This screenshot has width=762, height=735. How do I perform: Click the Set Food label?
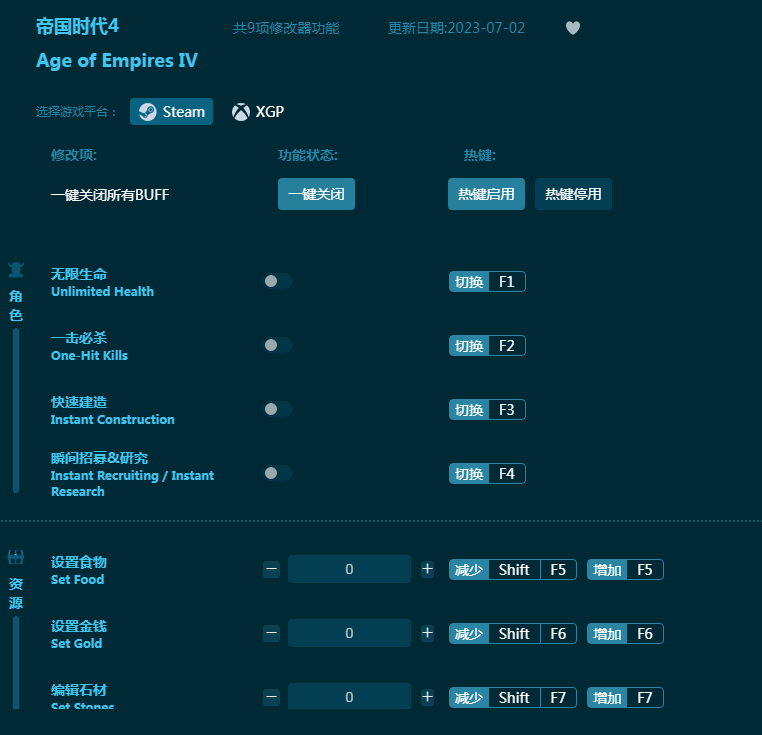tap(77, 579)
